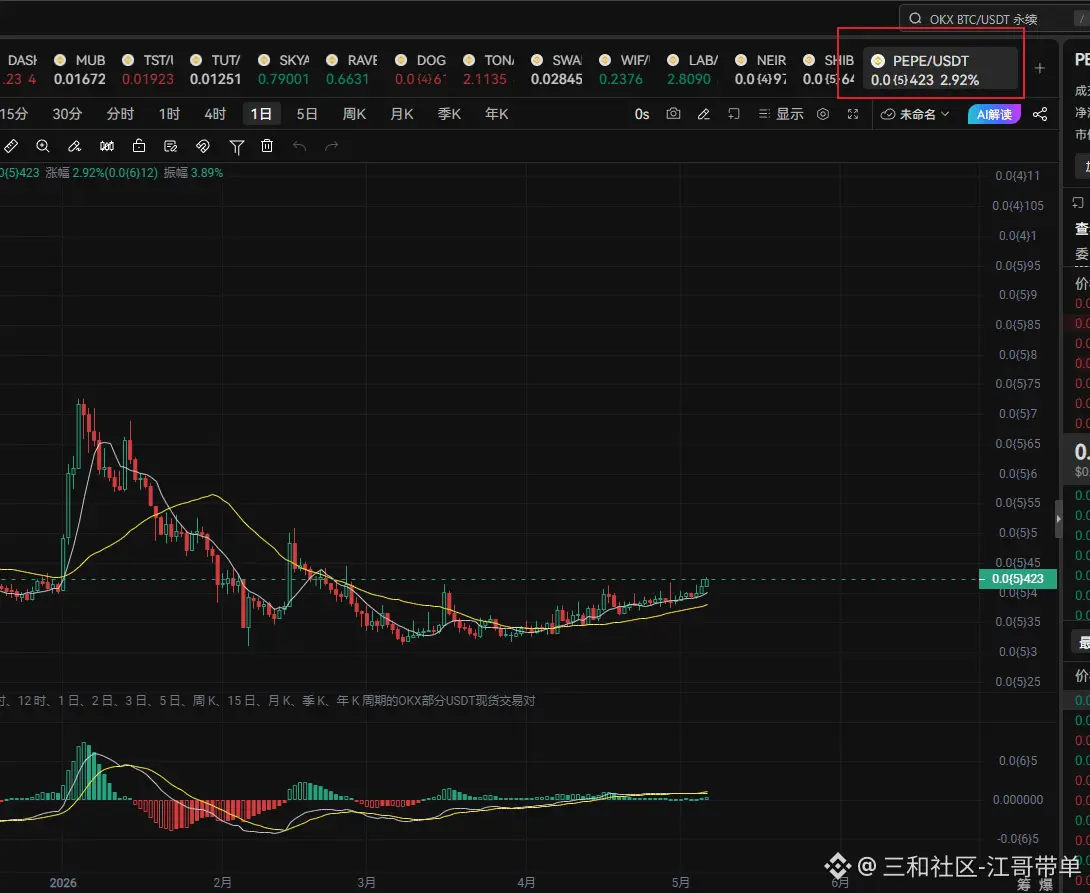
Task: Enter fullscreen chart mode
Action: tap(853, 114)
